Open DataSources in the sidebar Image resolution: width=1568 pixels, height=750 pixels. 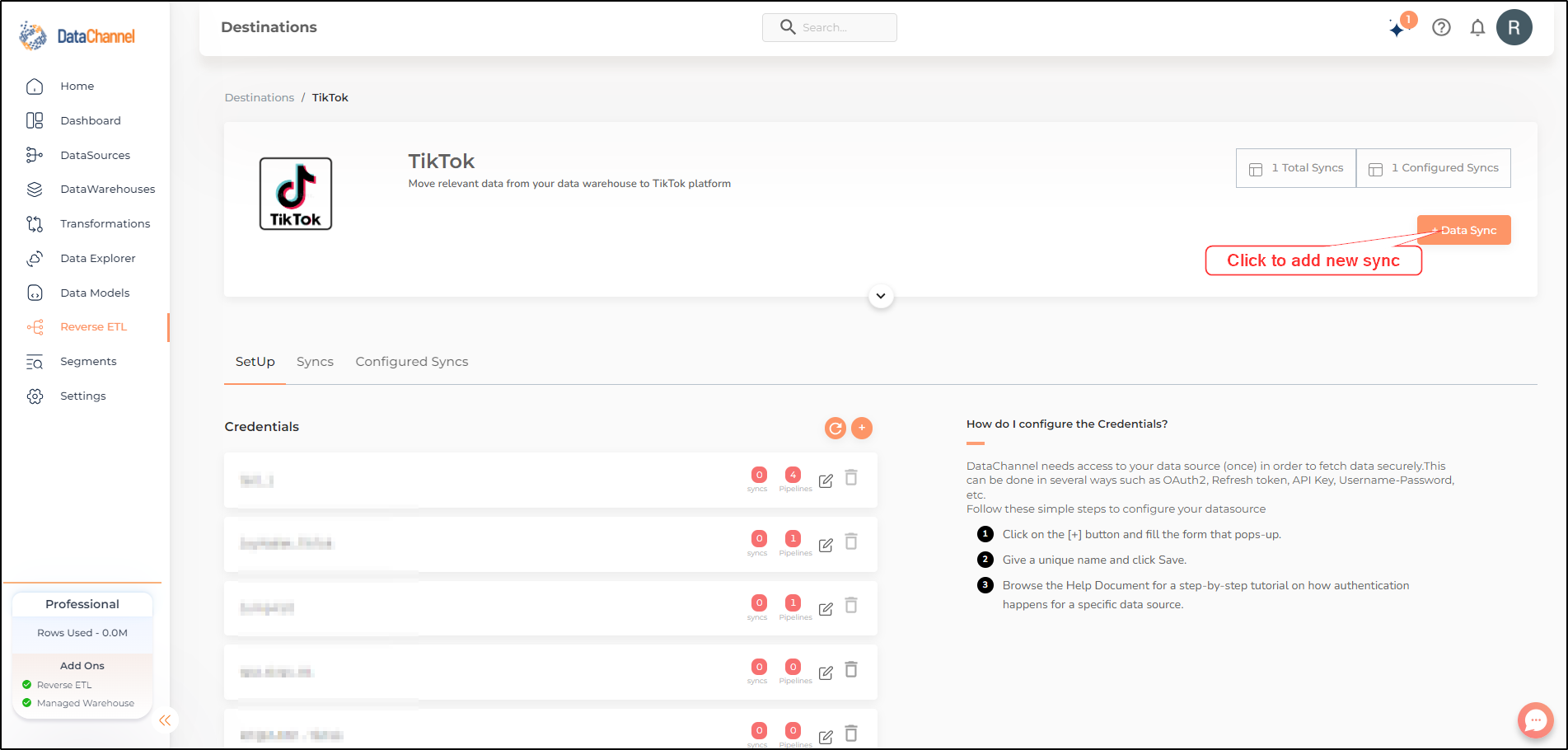click(x=95, y=156)
